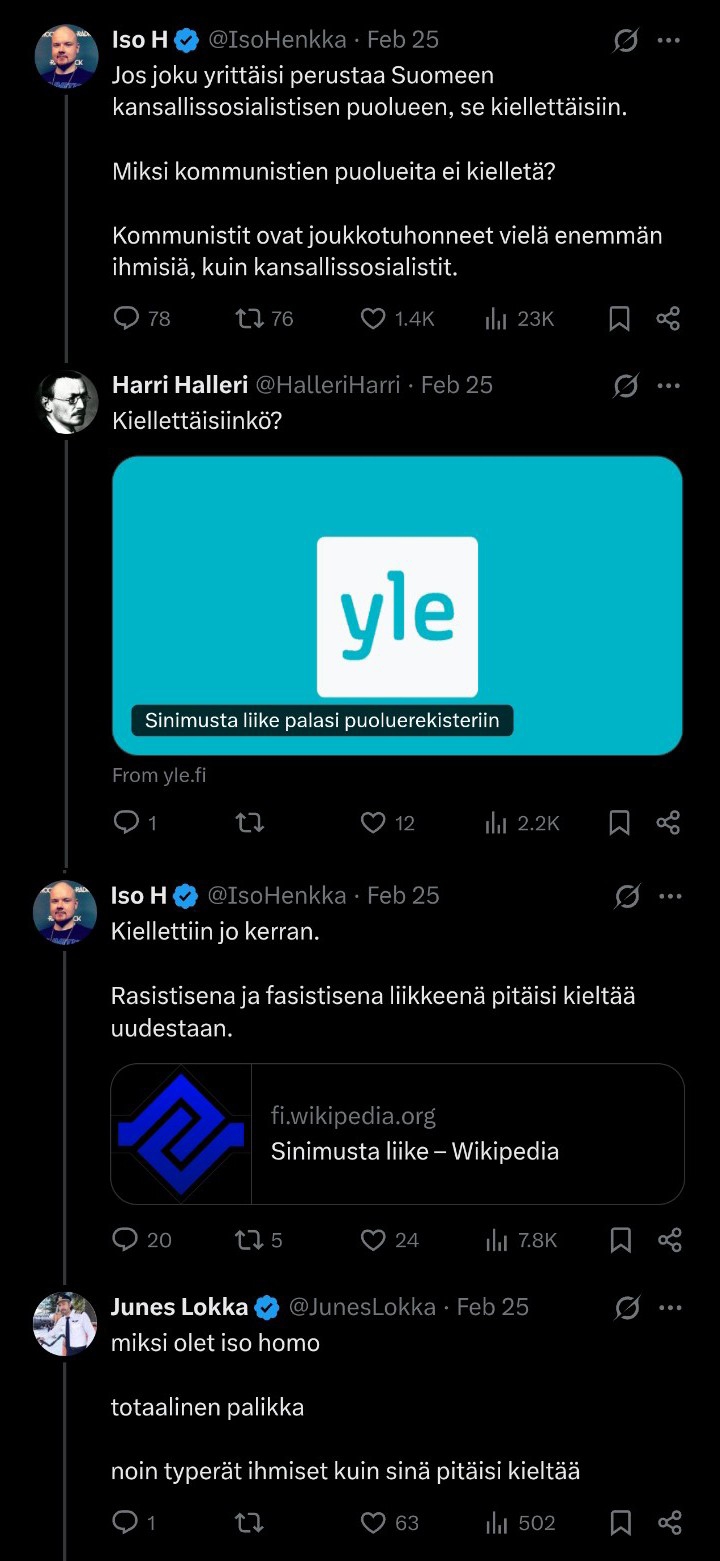Repost Iso H's communist parties post

249,319
